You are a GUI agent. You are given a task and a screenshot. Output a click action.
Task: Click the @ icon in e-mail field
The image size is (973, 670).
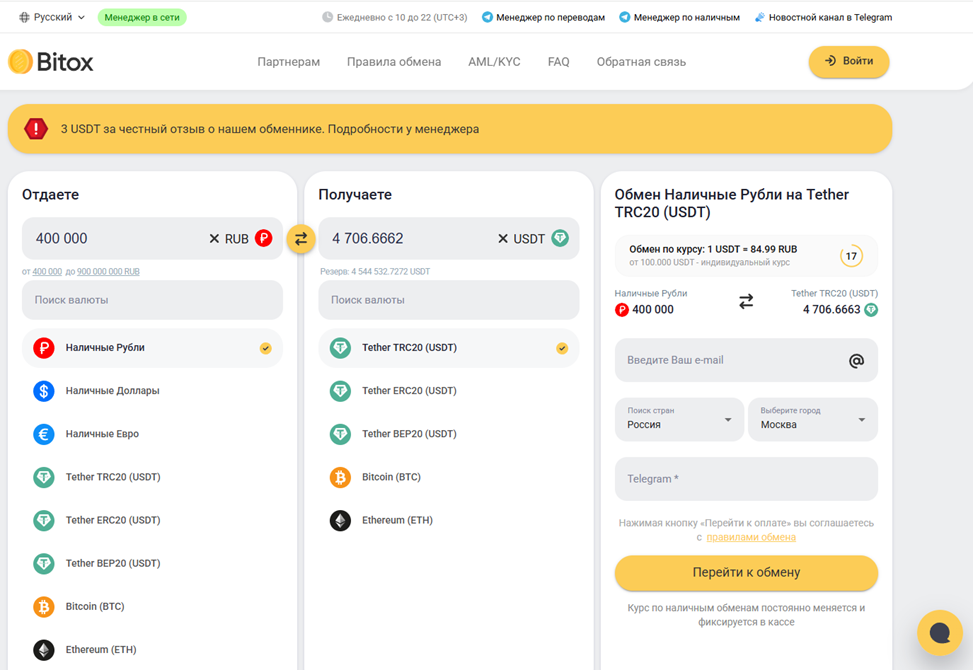[x=856, y=360]
